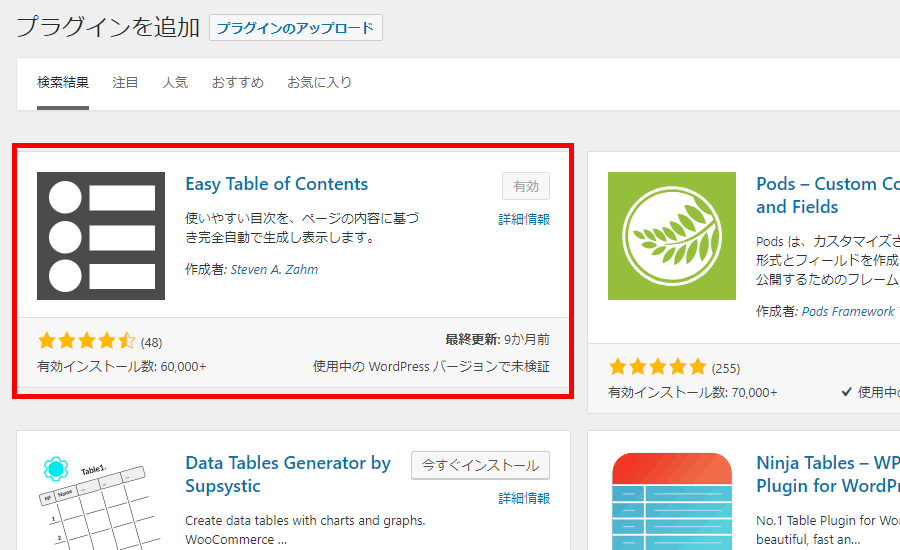Click the Pods green leaf plugin icon
This screenshot has width=900, height=550.
coord(672,236)
